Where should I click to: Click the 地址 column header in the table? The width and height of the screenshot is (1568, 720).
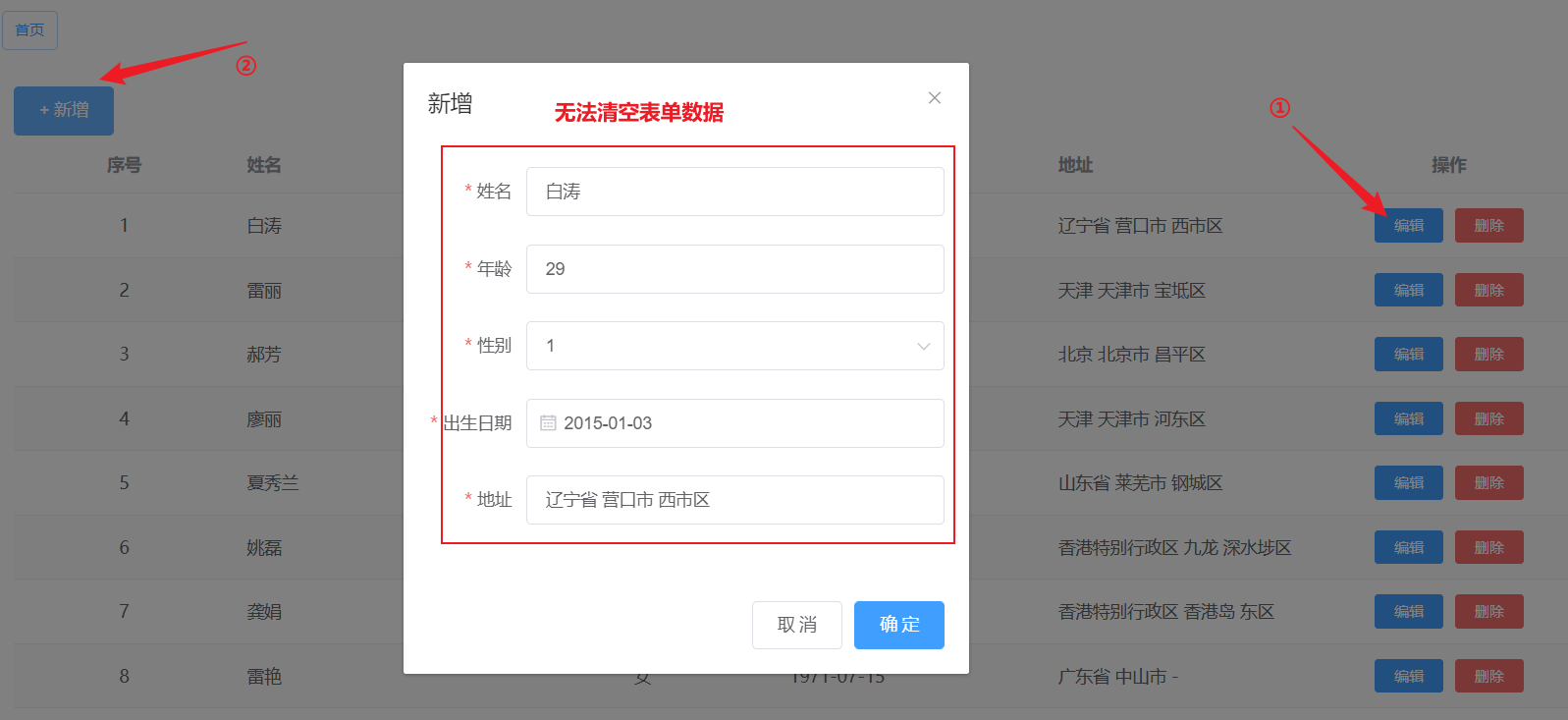pos(1076,165)
